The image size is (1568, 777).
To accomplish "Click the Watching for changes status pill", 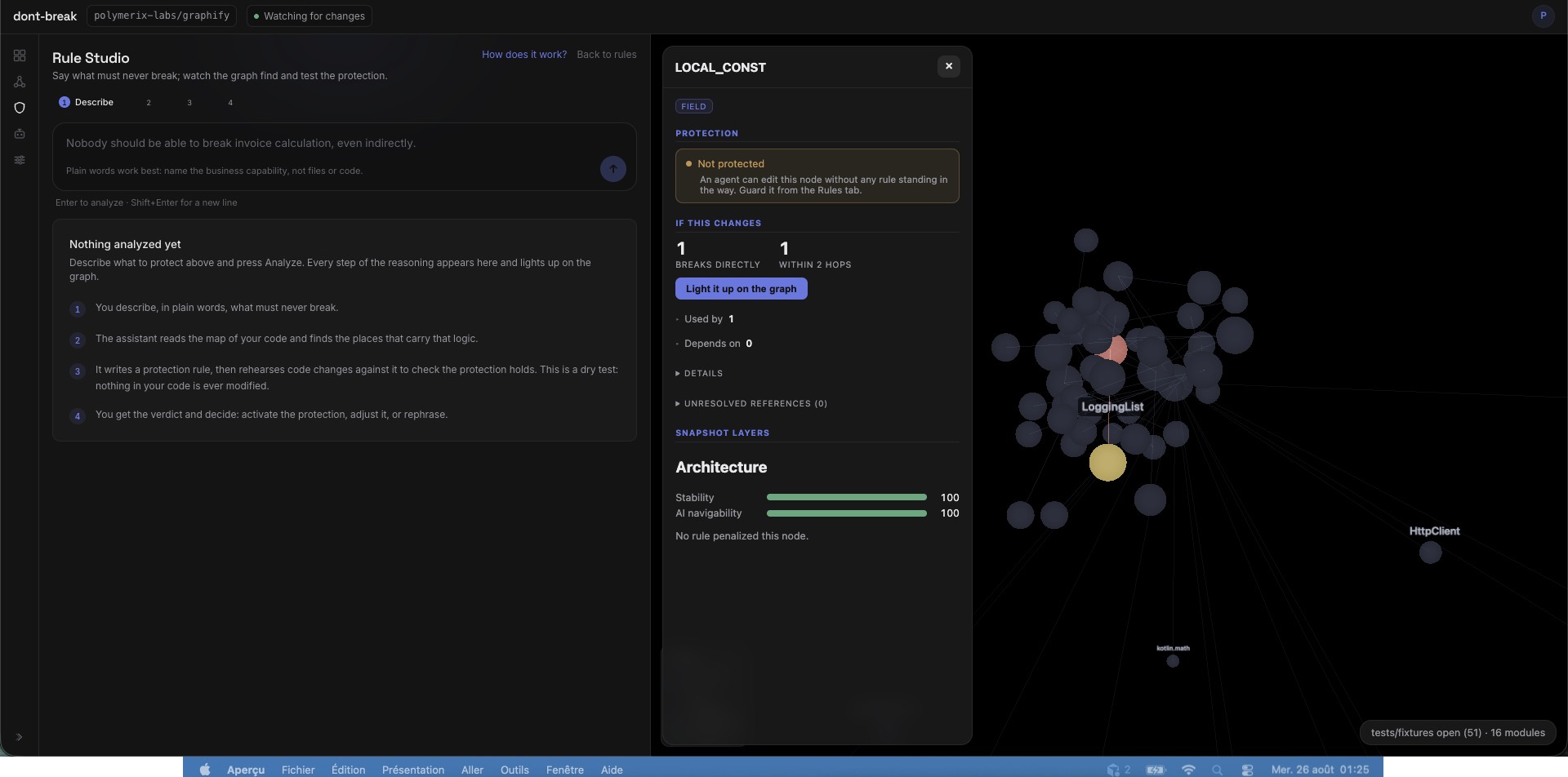I will tap(310, 16).
